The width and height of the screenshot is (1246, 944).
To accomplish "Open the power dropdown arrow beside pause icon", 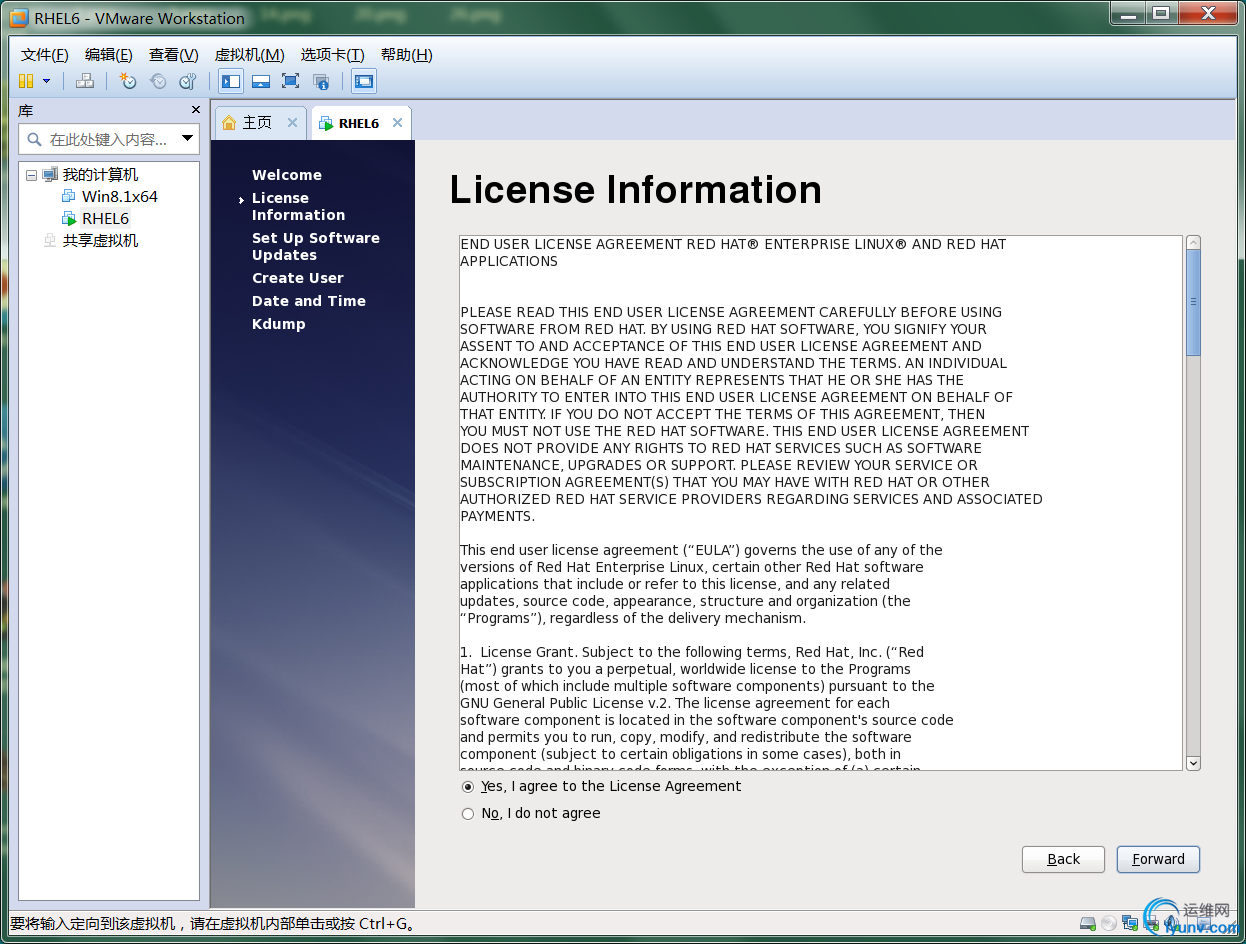I will pos(46,81).
